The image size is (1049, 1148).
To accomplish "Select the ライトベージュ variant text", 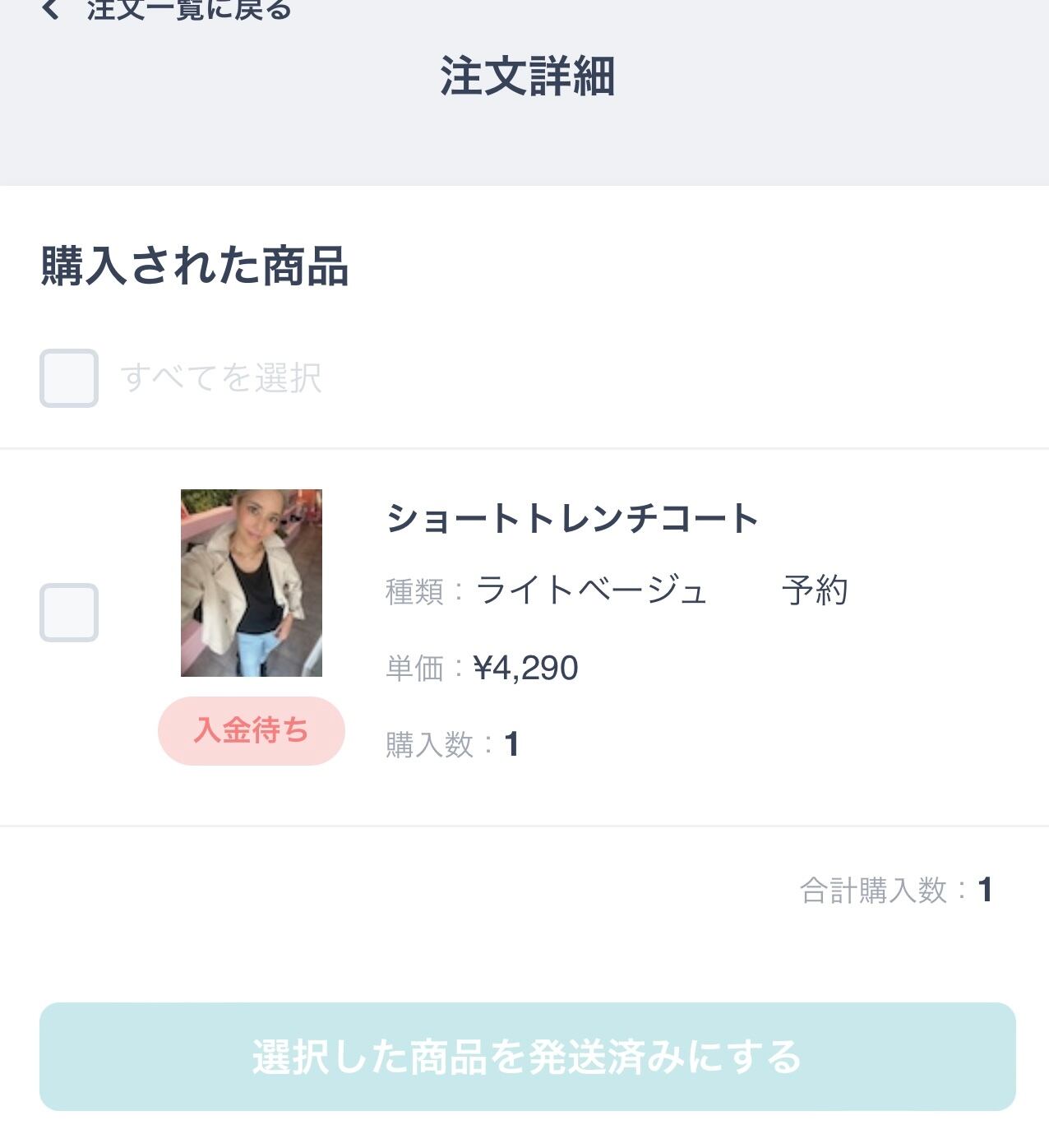I will [591, 590].
